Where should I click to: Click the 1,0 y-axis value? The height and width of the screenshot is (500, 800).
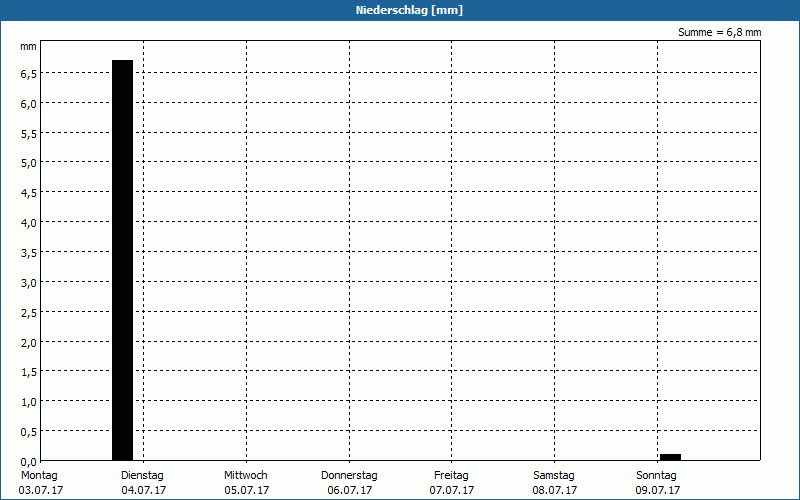tap(29, 402)
